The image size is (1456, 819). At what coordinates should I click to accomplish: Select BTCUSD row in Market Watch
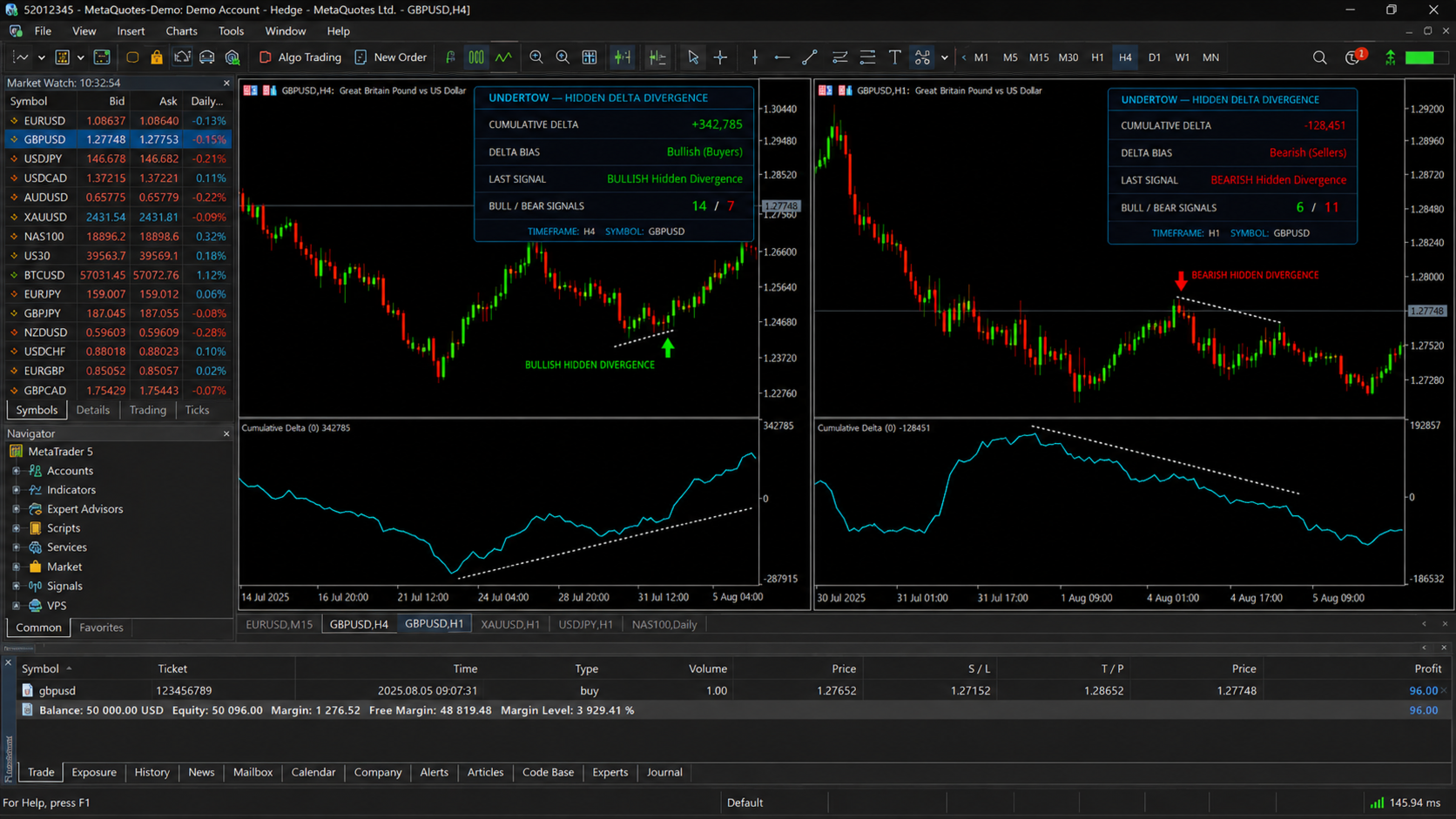tap(118, 275)
